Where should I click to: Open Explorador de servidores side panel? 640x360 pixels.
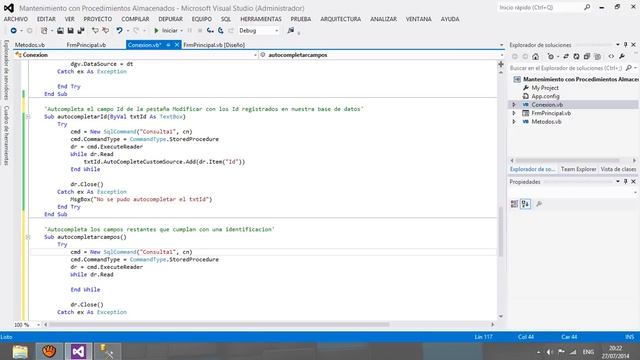pyautogui.click(x=6, y=70)
